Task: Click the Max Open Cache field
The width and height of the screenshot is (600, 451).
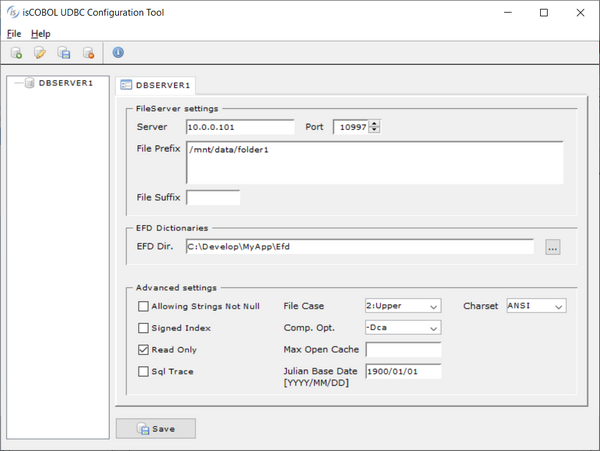Action: [403, 350]
